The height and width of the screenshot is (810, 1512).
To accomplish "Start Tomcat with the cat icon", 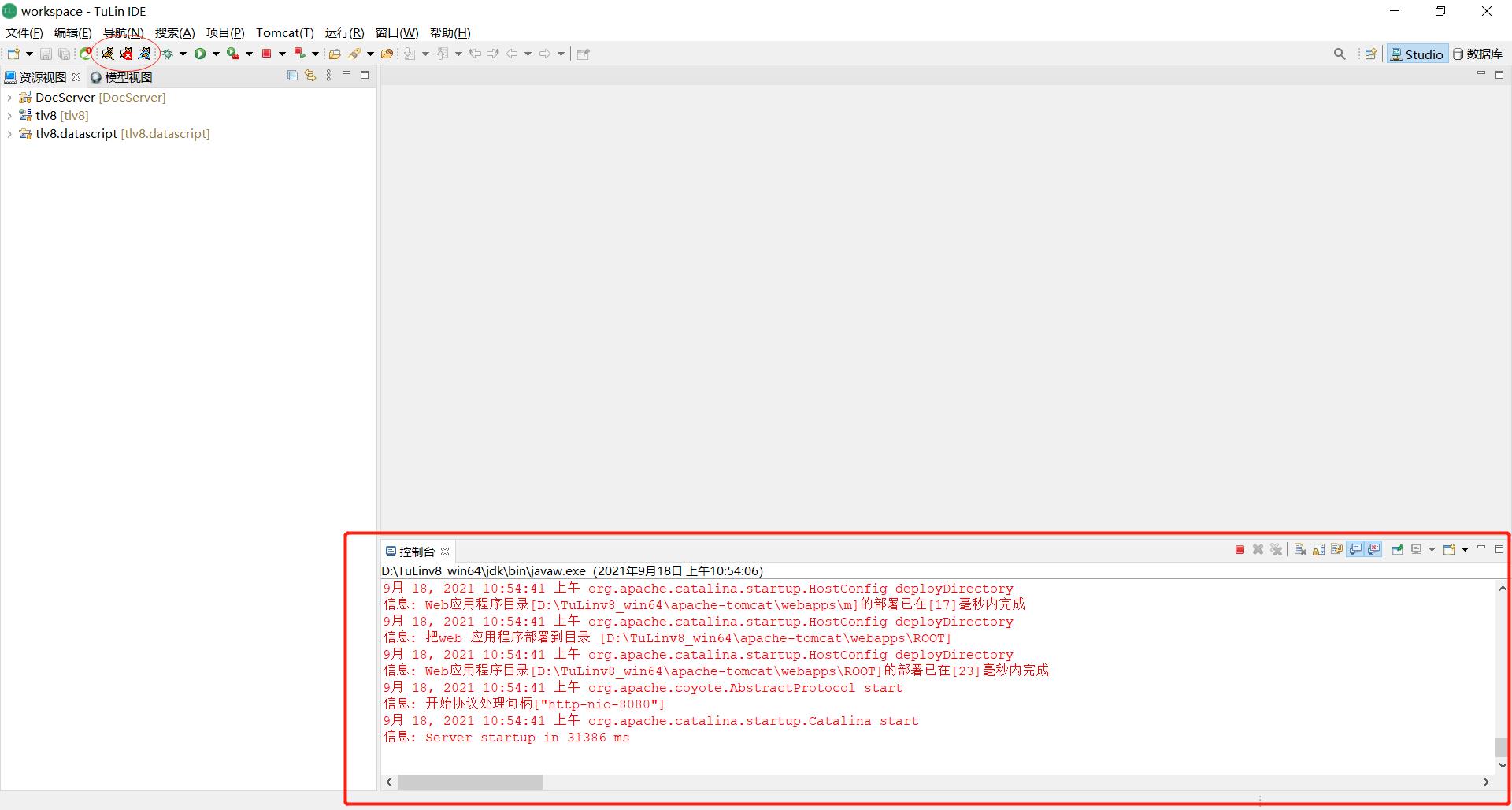I will [x=108, y=54].
